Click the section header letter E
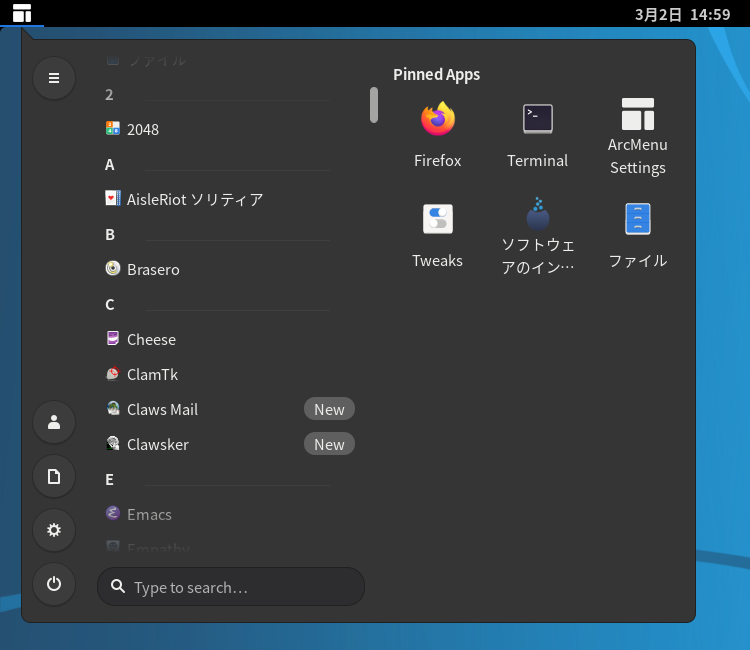Viewport: 750px width, 650px height. coord(110,479)
